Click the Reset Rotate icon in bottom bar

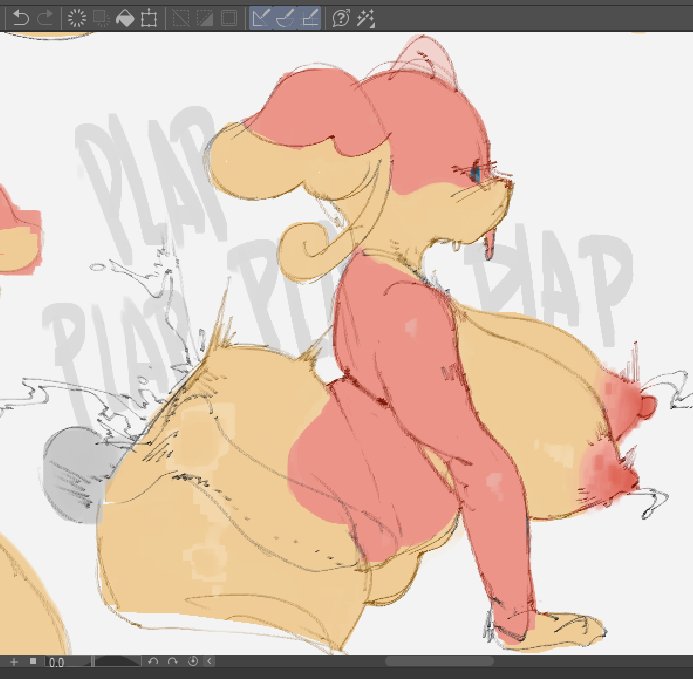point(193,661)
